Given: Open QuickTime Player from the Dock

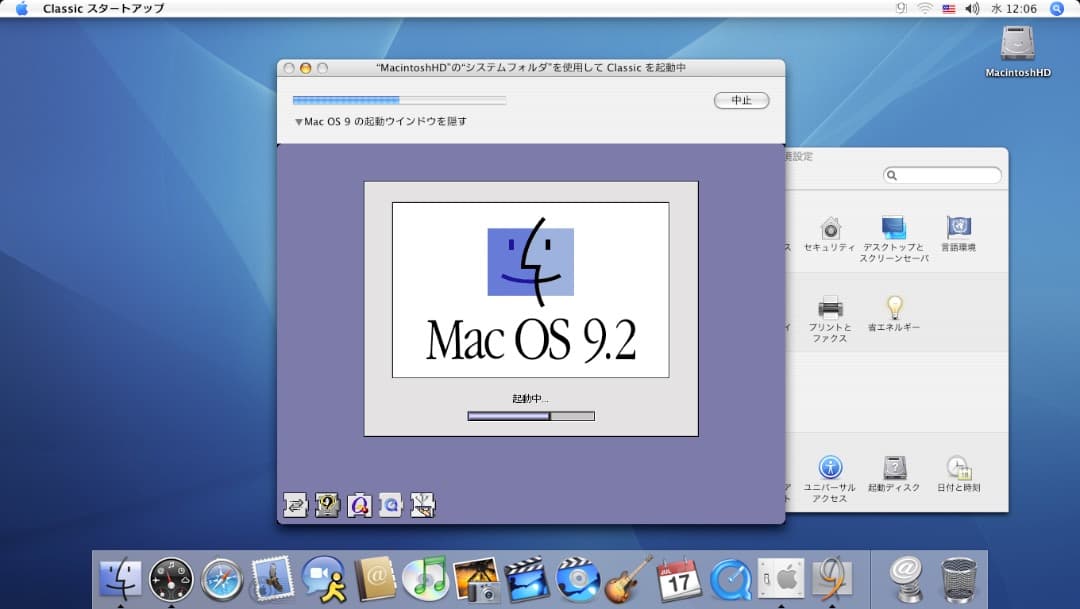Looking at the screenshot, I should point(730,578).
